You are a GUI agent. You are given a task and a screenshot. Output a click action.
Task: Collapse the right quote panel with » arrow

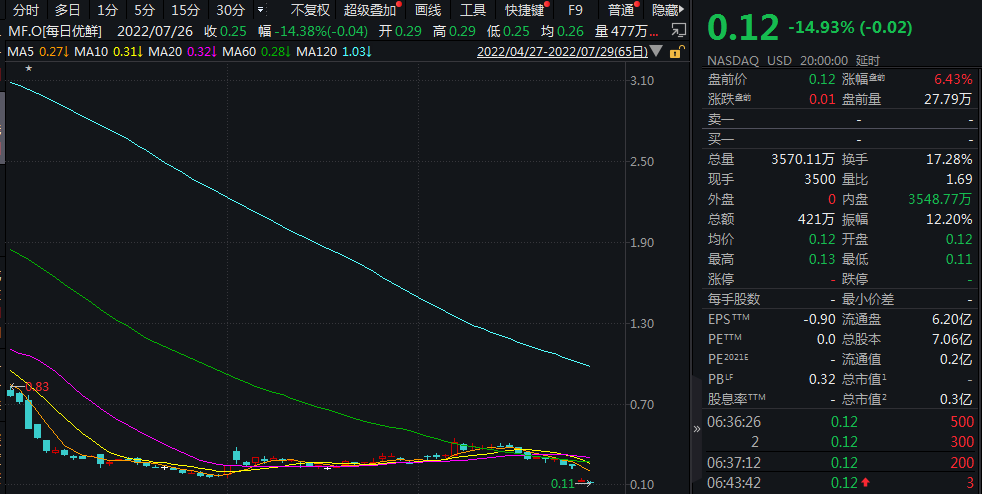click(x=697, y=428)
